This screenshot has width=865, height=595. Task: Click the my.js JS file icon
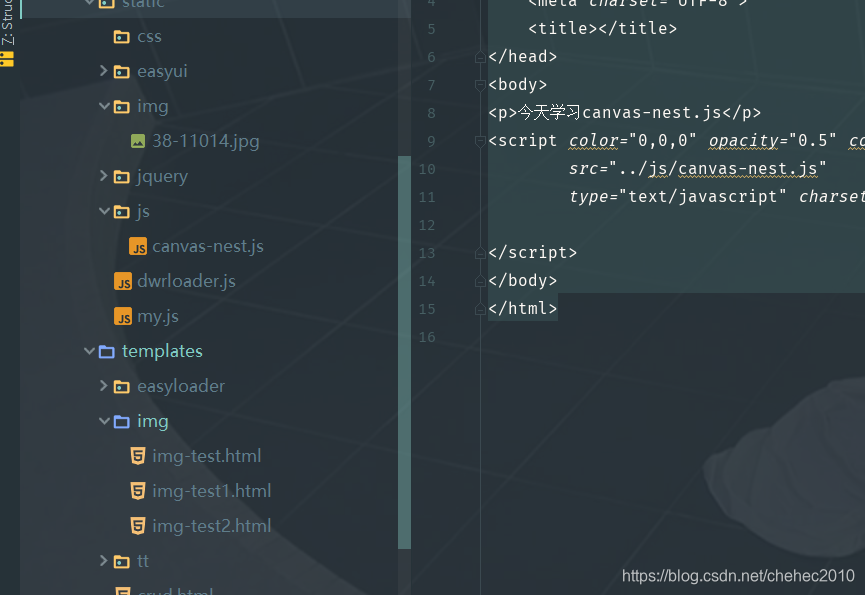click(x=122, y=317)
